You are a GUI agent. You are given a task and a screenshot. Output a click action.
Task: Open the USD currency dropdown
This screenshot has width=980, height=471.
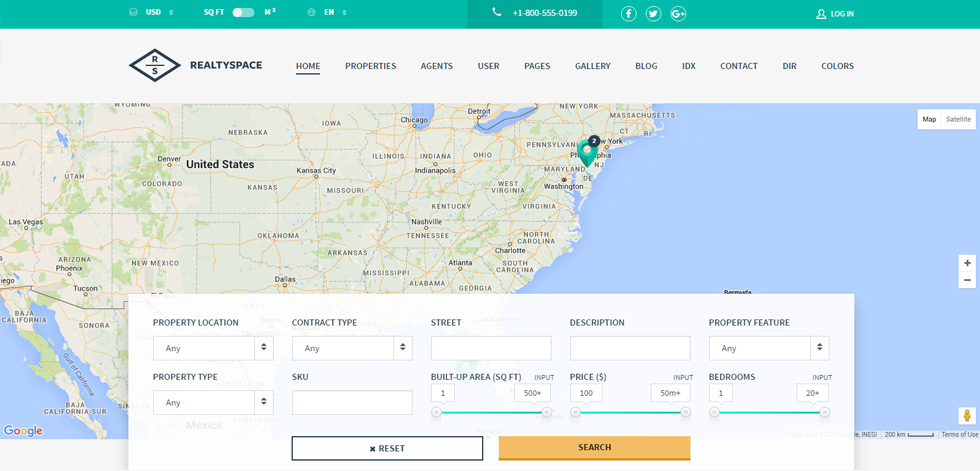(159, 12)
